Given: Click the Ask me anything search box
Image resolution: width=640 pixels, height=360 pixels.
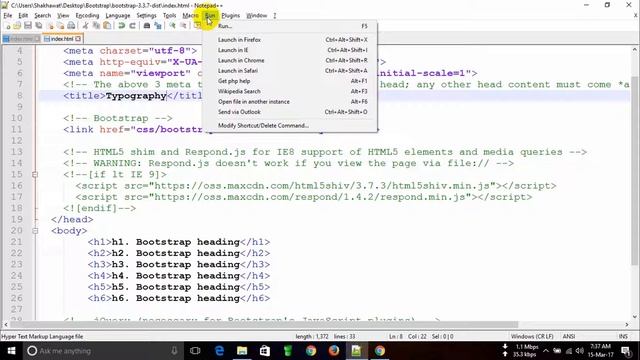Looking at the screenshot, I should click(x=102, y=351).
